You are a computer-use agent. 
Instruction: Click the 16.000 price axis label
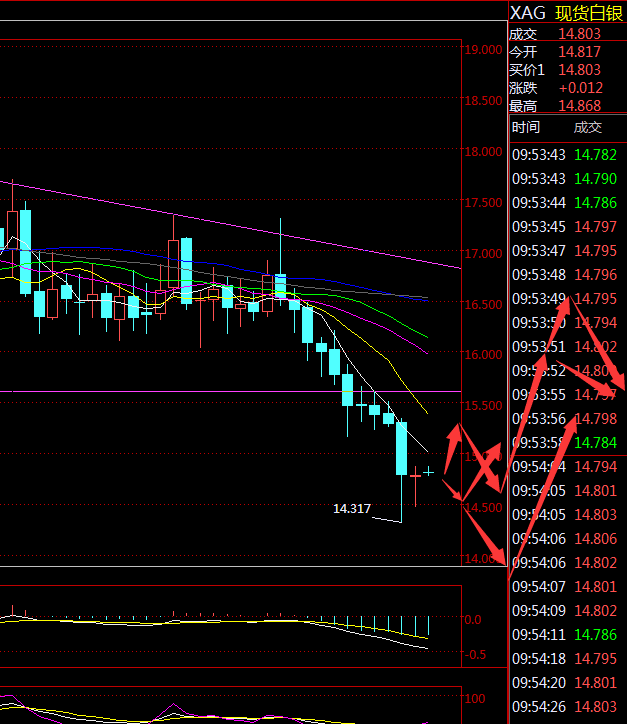click(483, 355)
